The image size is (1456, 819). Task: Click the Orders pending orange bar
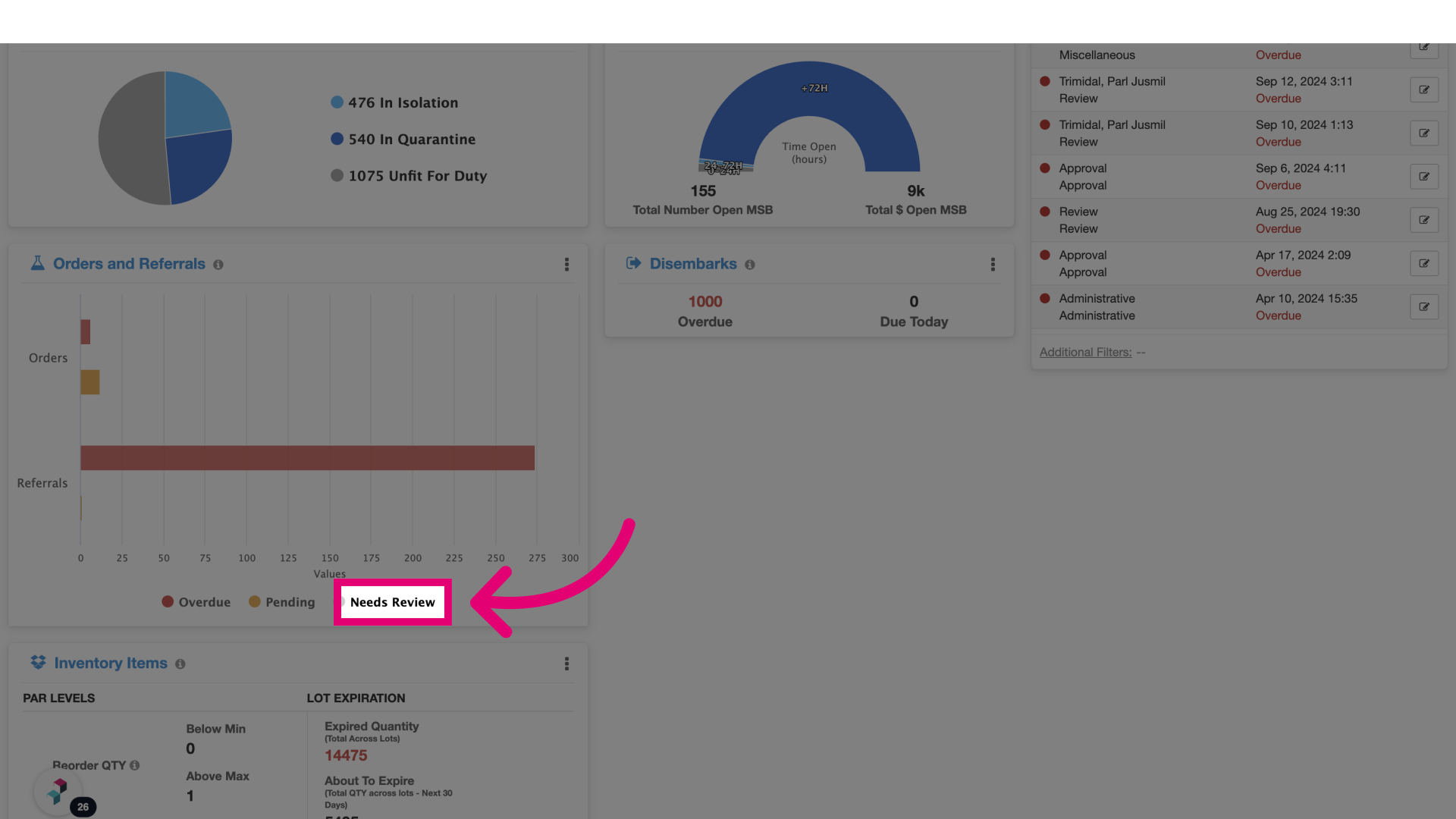point(90,382)
